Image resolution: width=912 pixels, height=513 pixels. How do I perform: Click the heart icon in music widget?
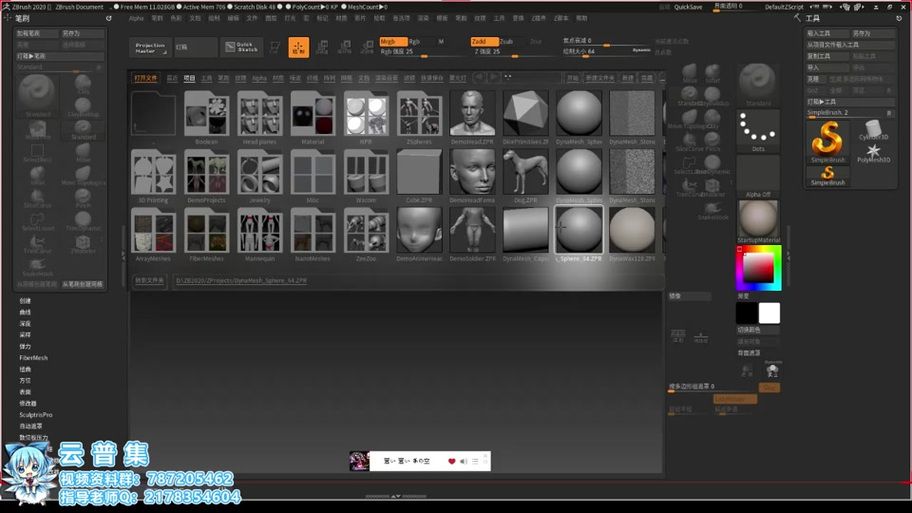(451, 461)
